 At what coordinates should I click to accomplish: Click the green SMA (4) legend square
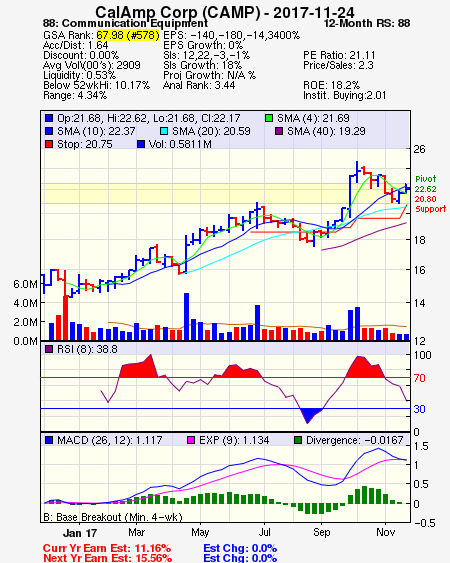tap(269, 118)
